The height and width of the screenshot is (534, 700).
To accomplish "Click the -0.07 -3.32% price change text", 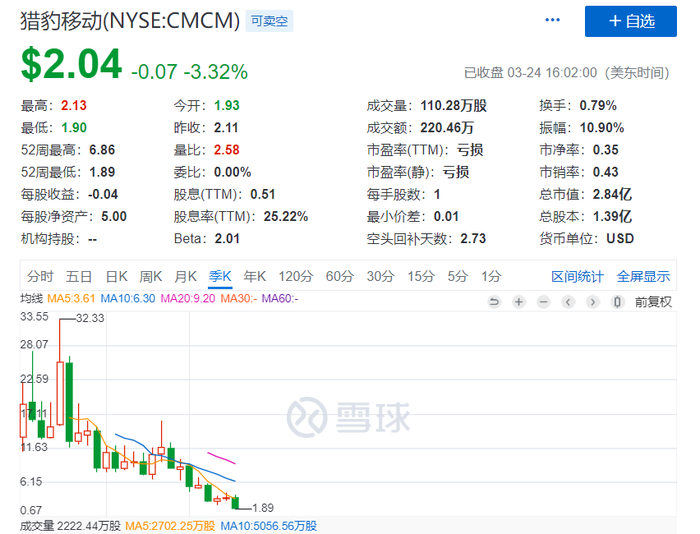I will point(189,71).
